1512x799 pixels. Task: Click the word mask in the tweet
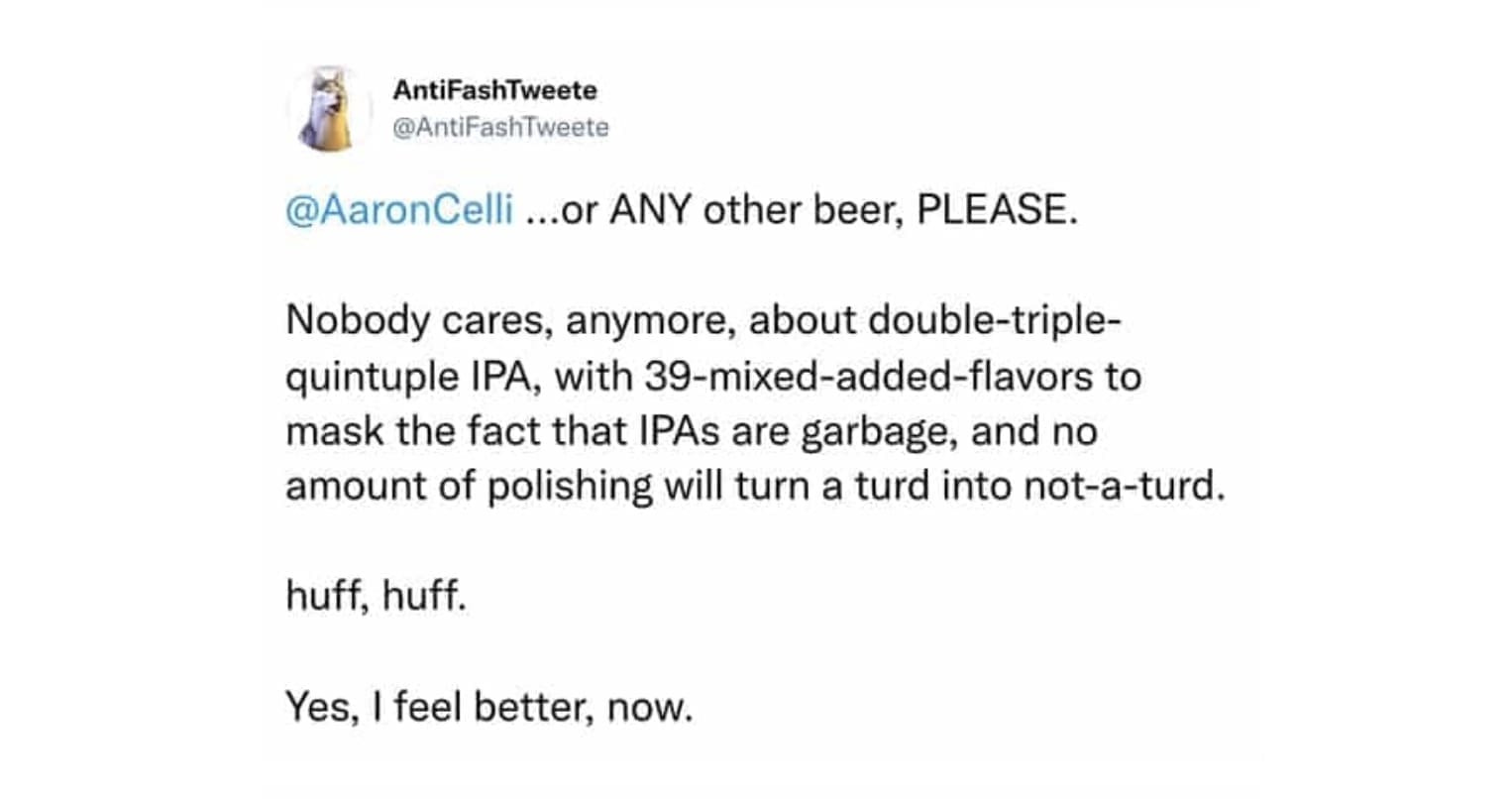(x=327, y=432)
